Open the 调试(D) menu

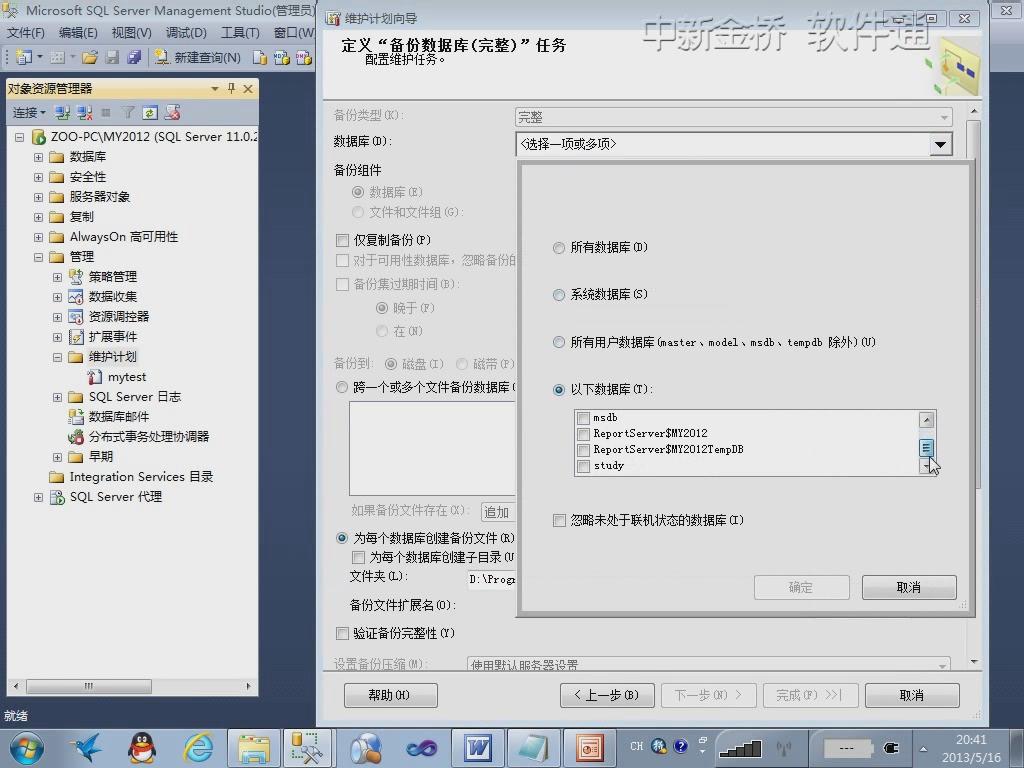pyautogui.click(x=185, y=33)
